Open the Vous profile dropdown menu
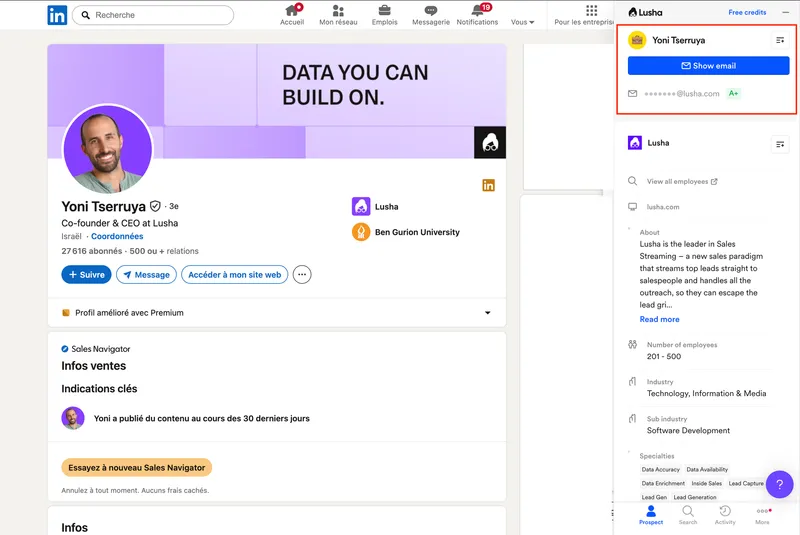 [x=522, y=21]
